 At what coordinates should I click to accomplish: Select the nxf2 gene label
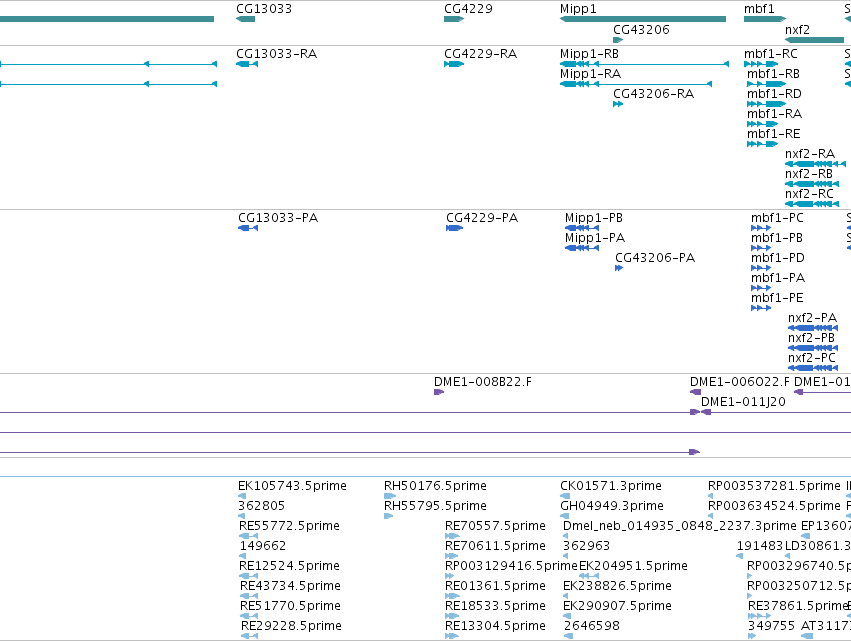(x=797, y=29)
